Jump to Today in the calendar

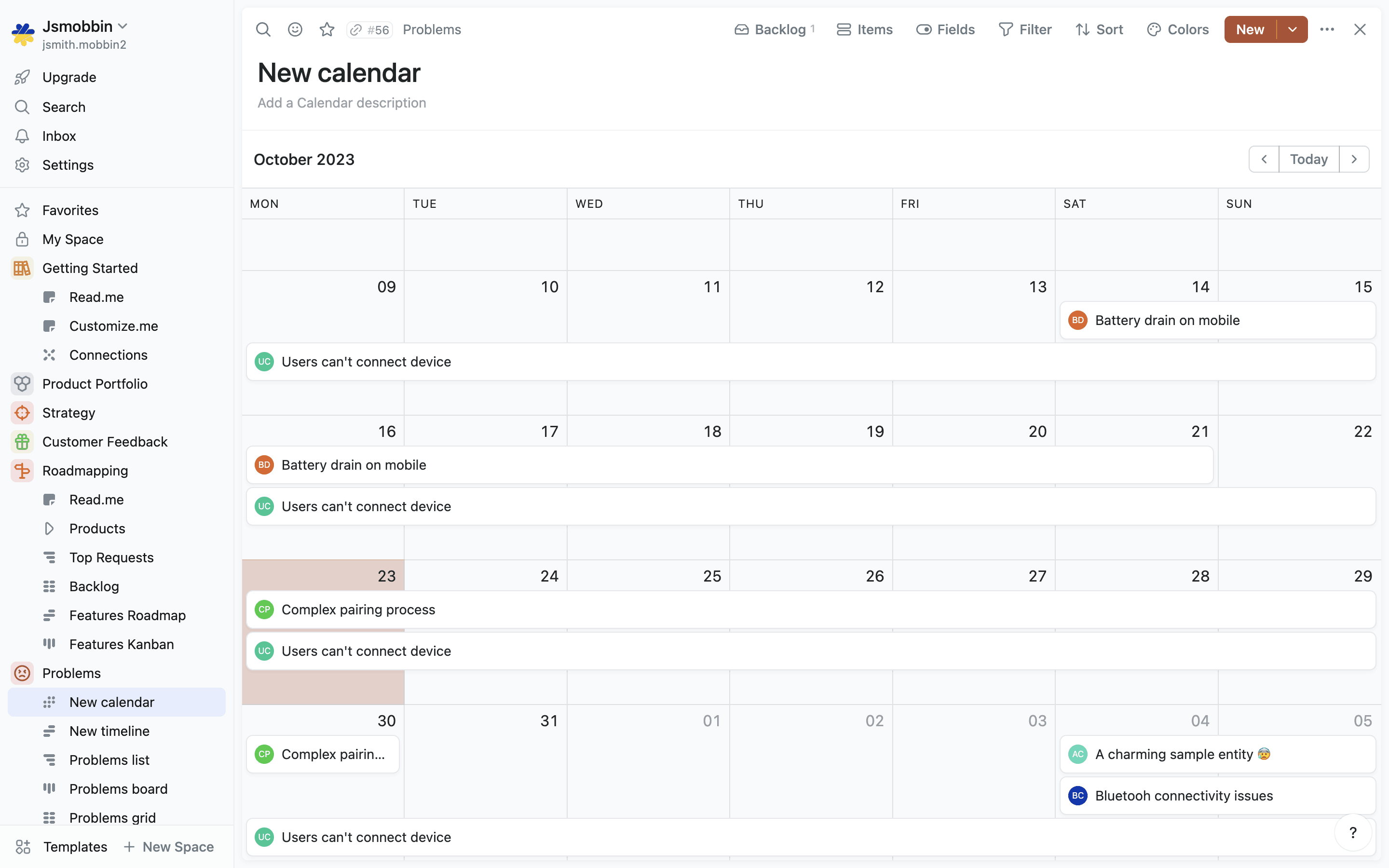[x=1308, y=159]
